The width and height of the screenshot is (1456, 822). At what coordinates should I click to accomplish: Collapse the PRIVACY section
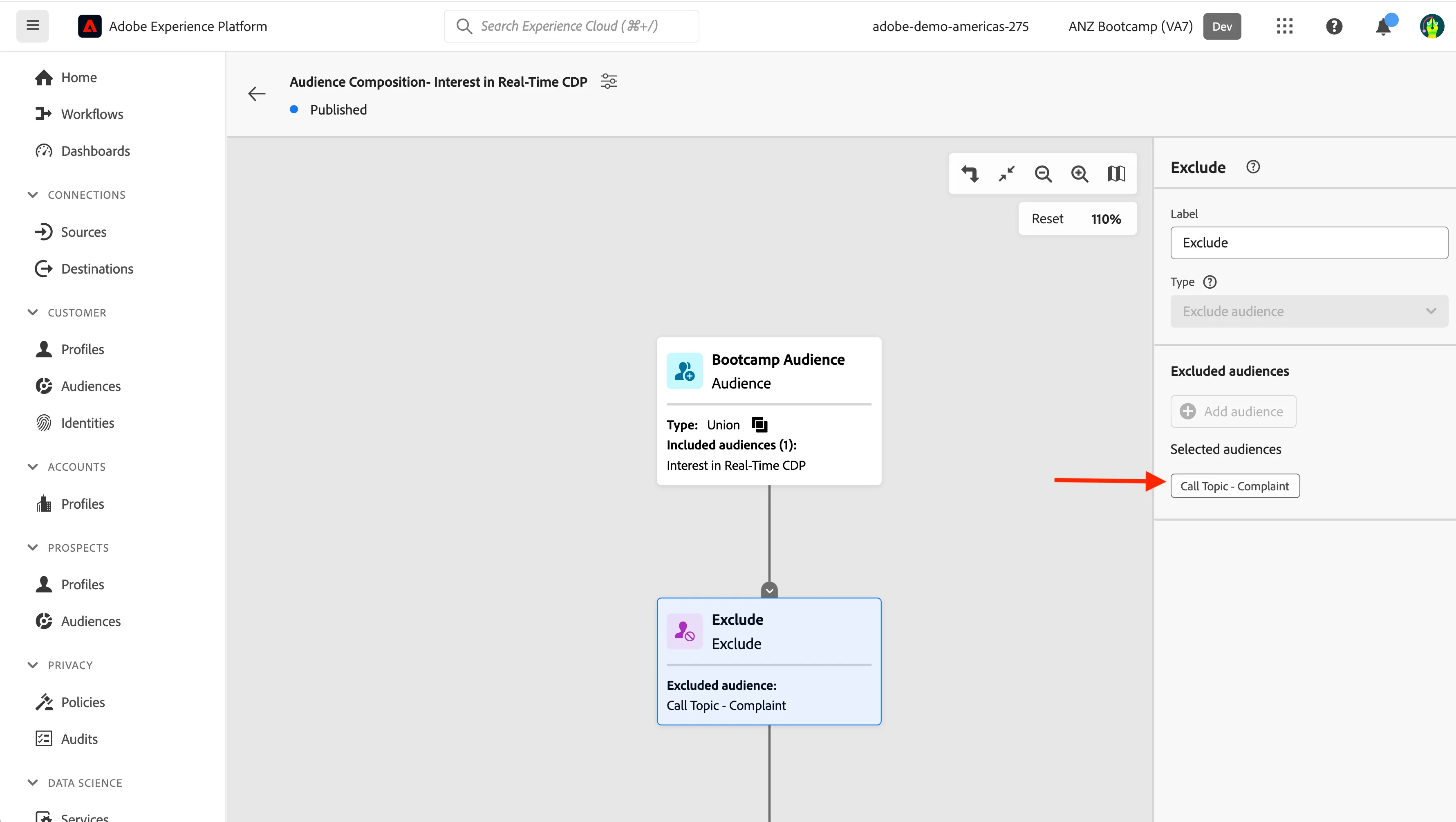tap(33, 665)
